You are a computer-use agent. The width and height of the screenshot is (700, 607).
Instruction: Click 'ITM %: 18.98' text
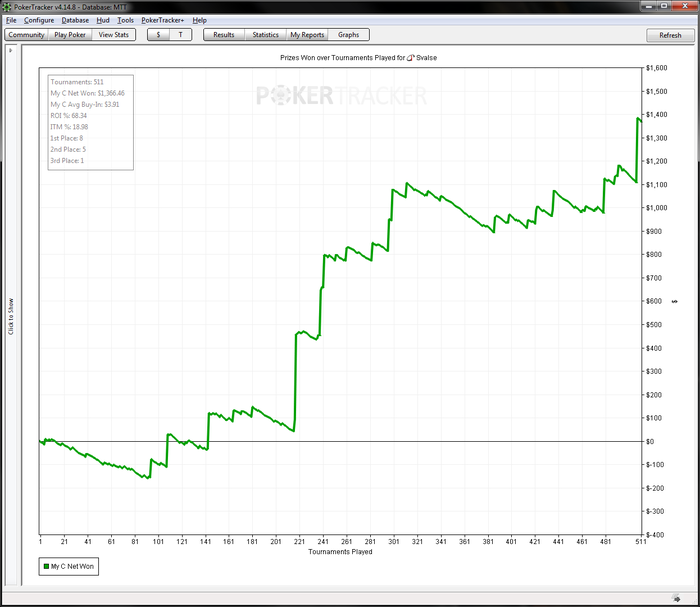[69, 127]
